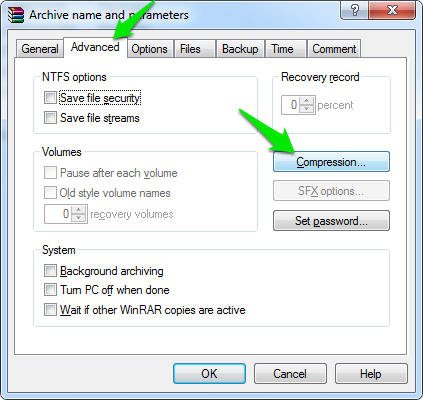The height and width of the screenshot is (400, 423).
Task: Enable Save file security checkbox
Action: (50, 98)
